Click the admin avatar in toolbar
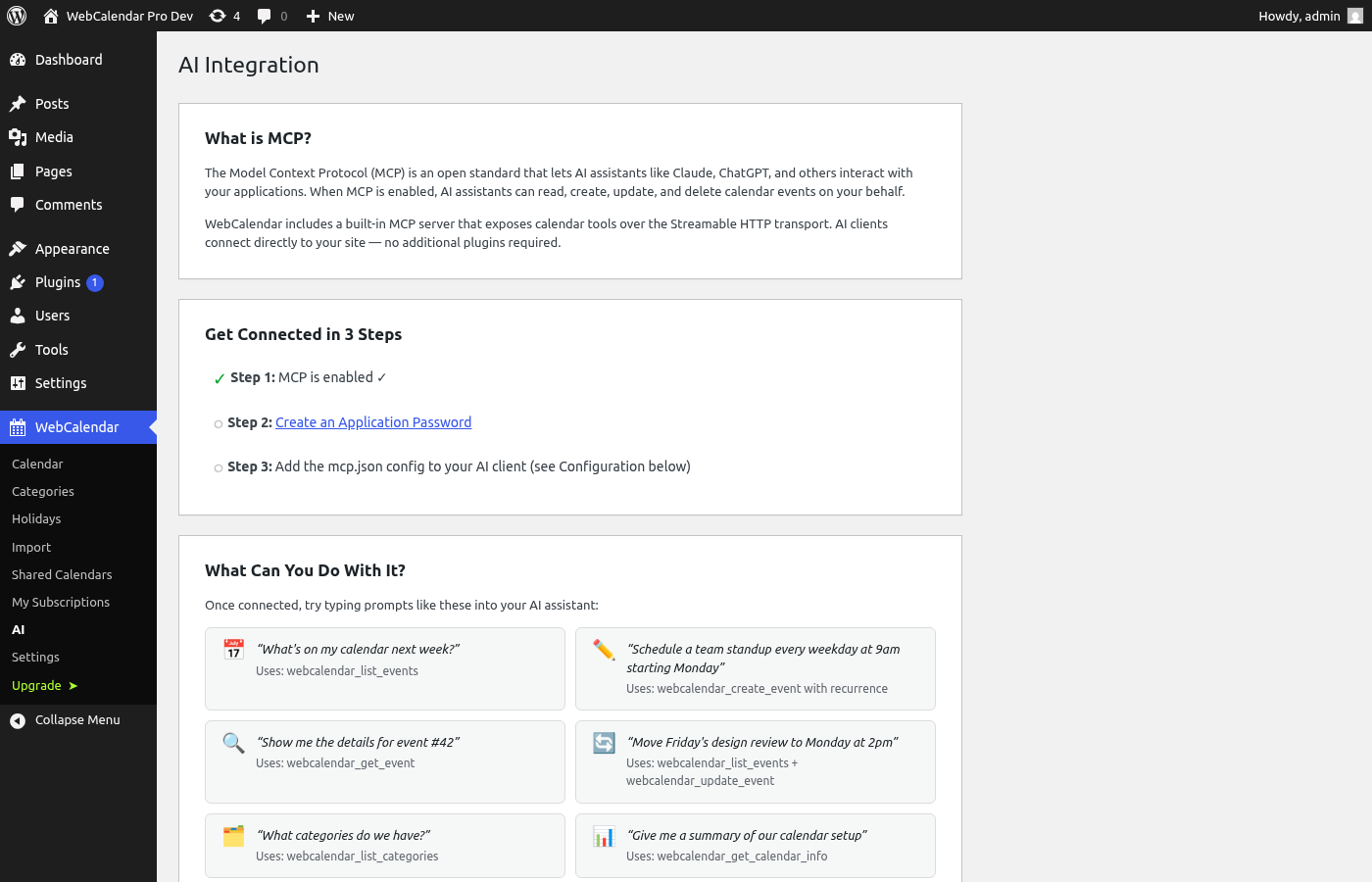This screenshot has width=1372, height=882. [x=1355, y=16]
